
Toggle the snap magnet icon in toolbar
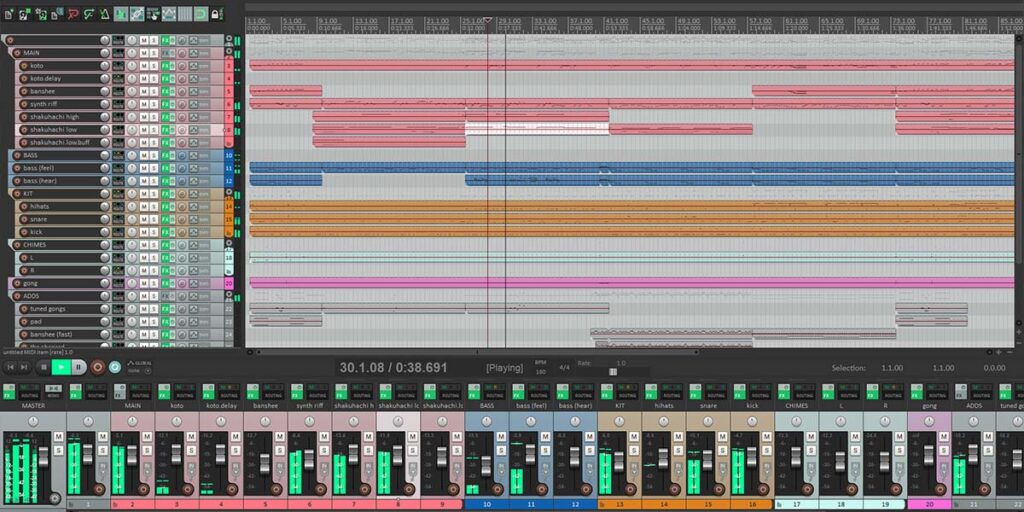pyautogui.click(x=200, y=14)
